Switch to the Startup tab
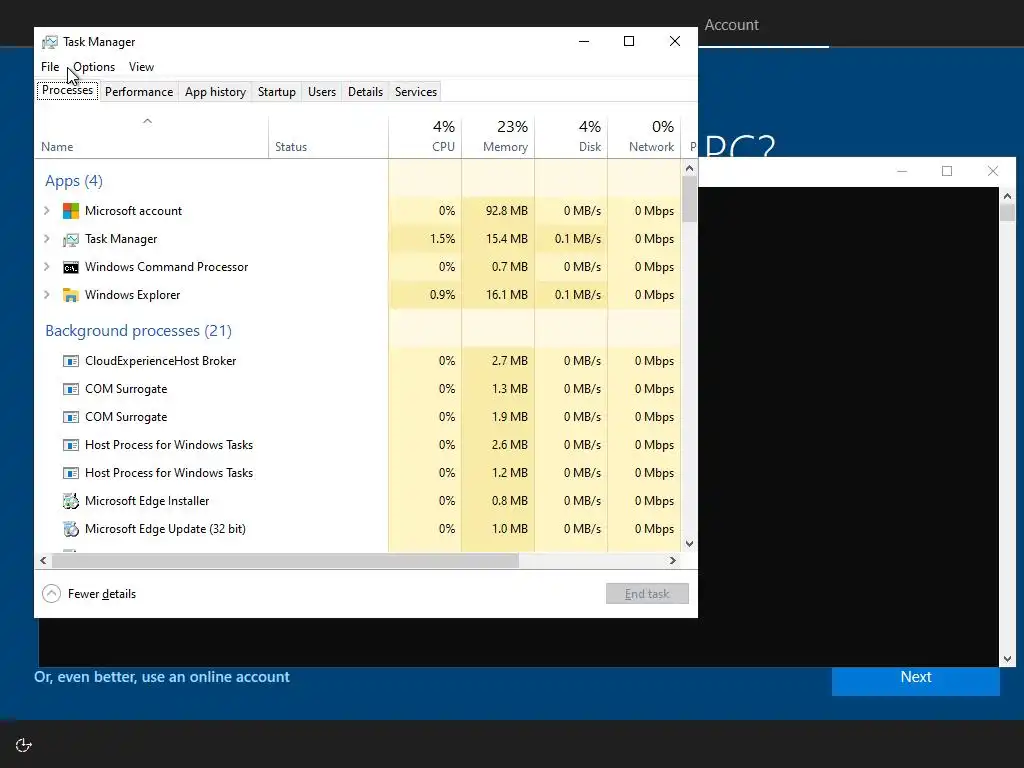Image resolution: width=1024 pixels, height=768 pixels. tap(277, 92)
